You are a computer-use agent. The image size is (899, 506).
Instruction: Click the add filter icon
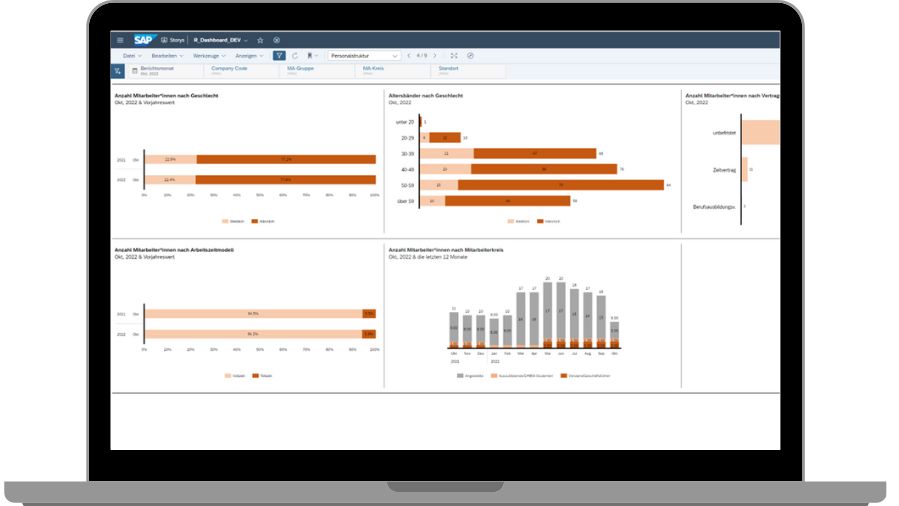(x=118, y=71)
